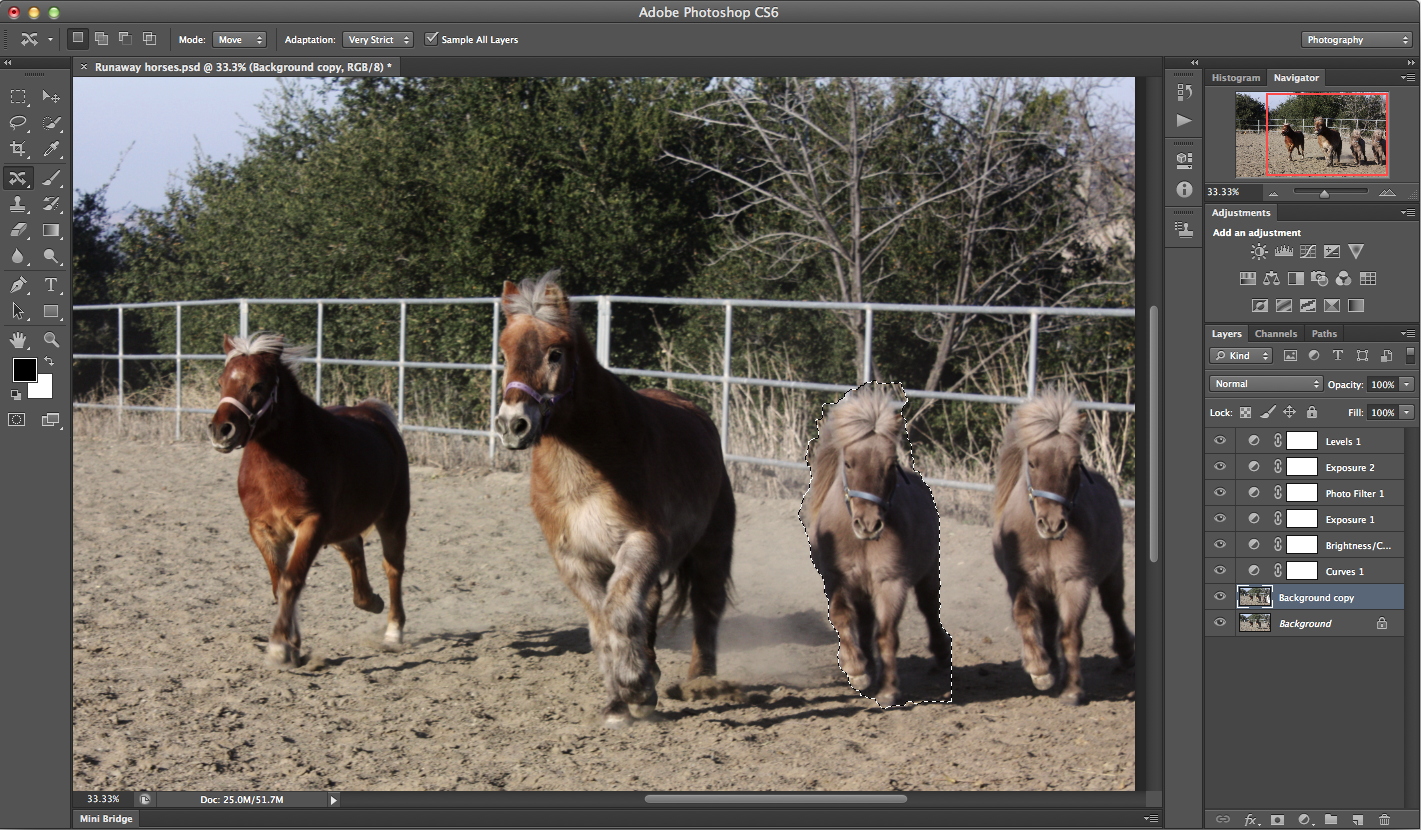Viewport: 1421px width, 830px height.
Task: Hide the Levels 1 layer
Action: [x=1219, y=441]
